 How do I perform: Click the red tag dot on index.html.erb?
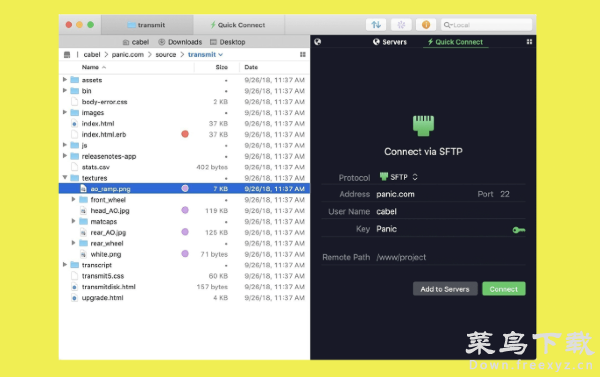coord(185,134)
